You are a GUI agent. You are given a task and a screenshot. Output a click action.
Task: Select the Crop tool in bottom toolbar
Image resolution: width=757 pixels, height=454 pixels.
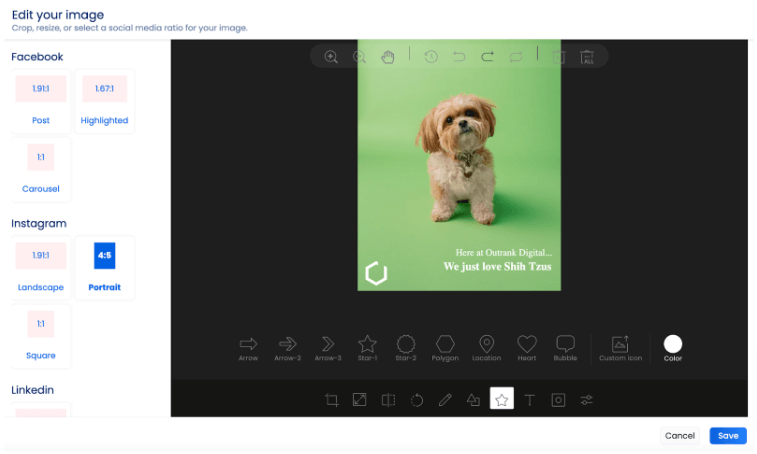(x=332, y=400)
